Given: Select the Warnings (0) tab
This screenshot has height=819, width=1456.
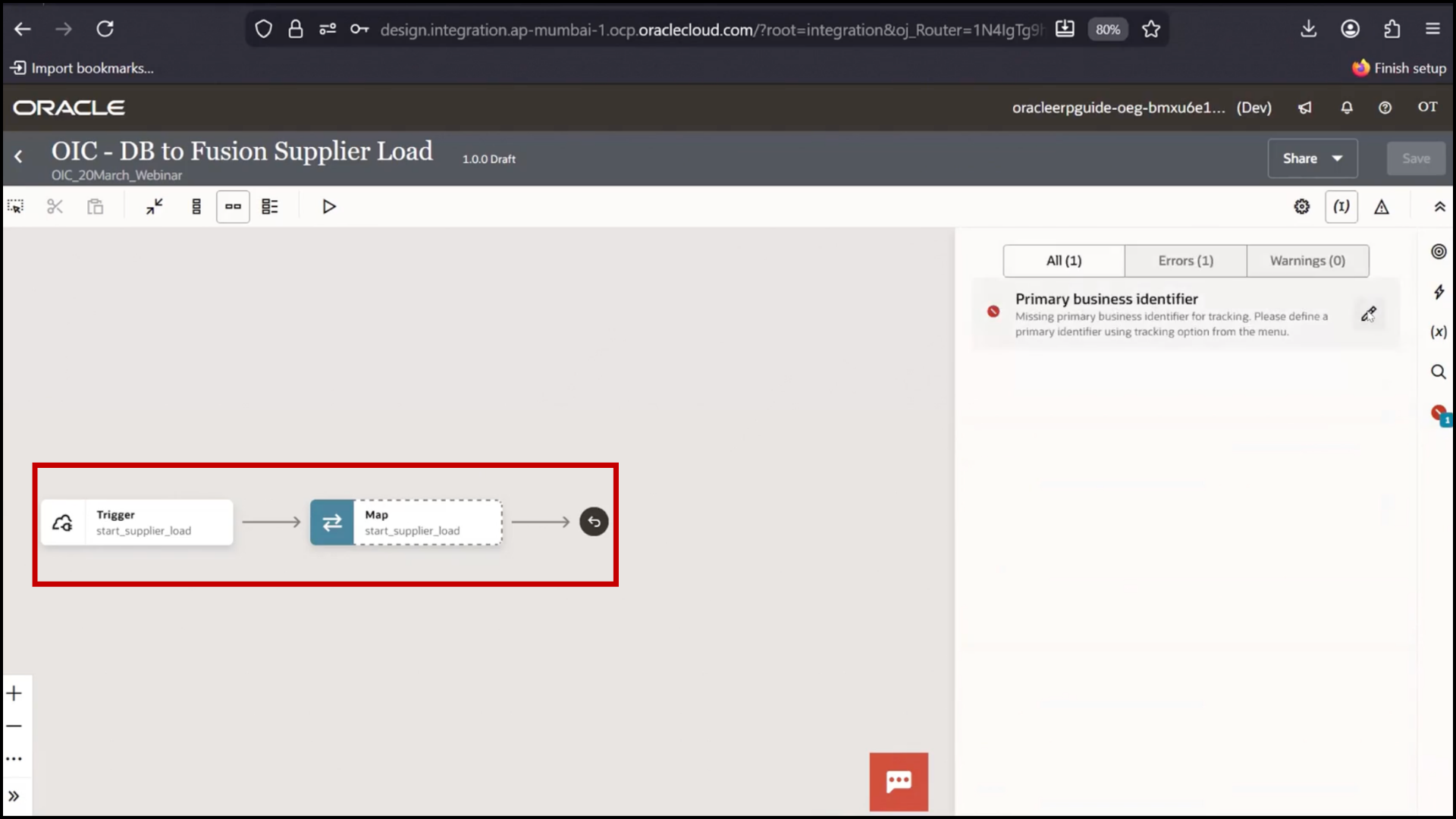Looking at the screenshot, I should tap(1308, 261).
